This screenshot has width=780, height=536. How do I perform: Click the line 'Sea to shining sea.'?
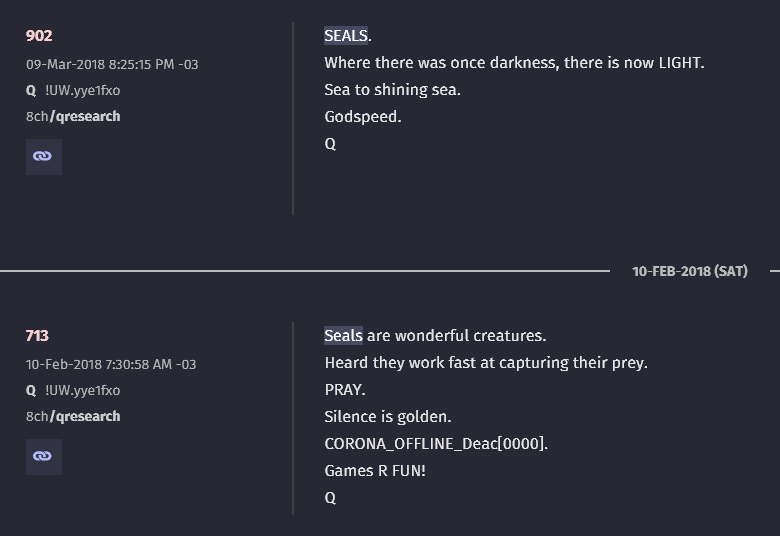392,90
